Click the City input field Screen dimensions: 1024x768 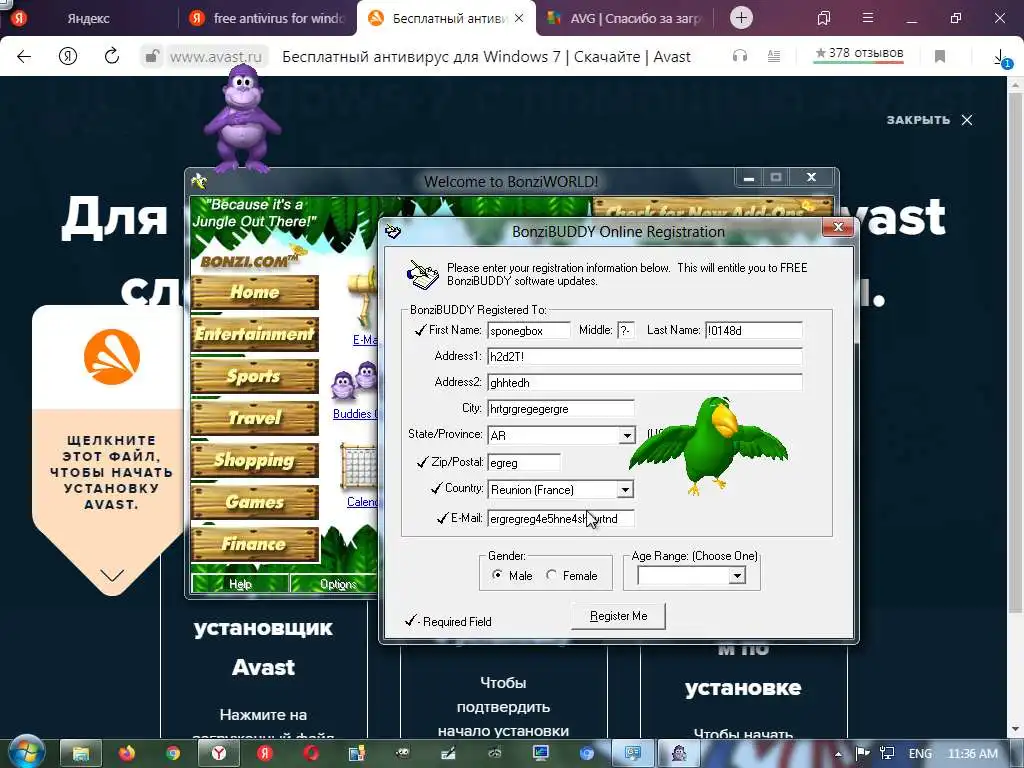561,409
